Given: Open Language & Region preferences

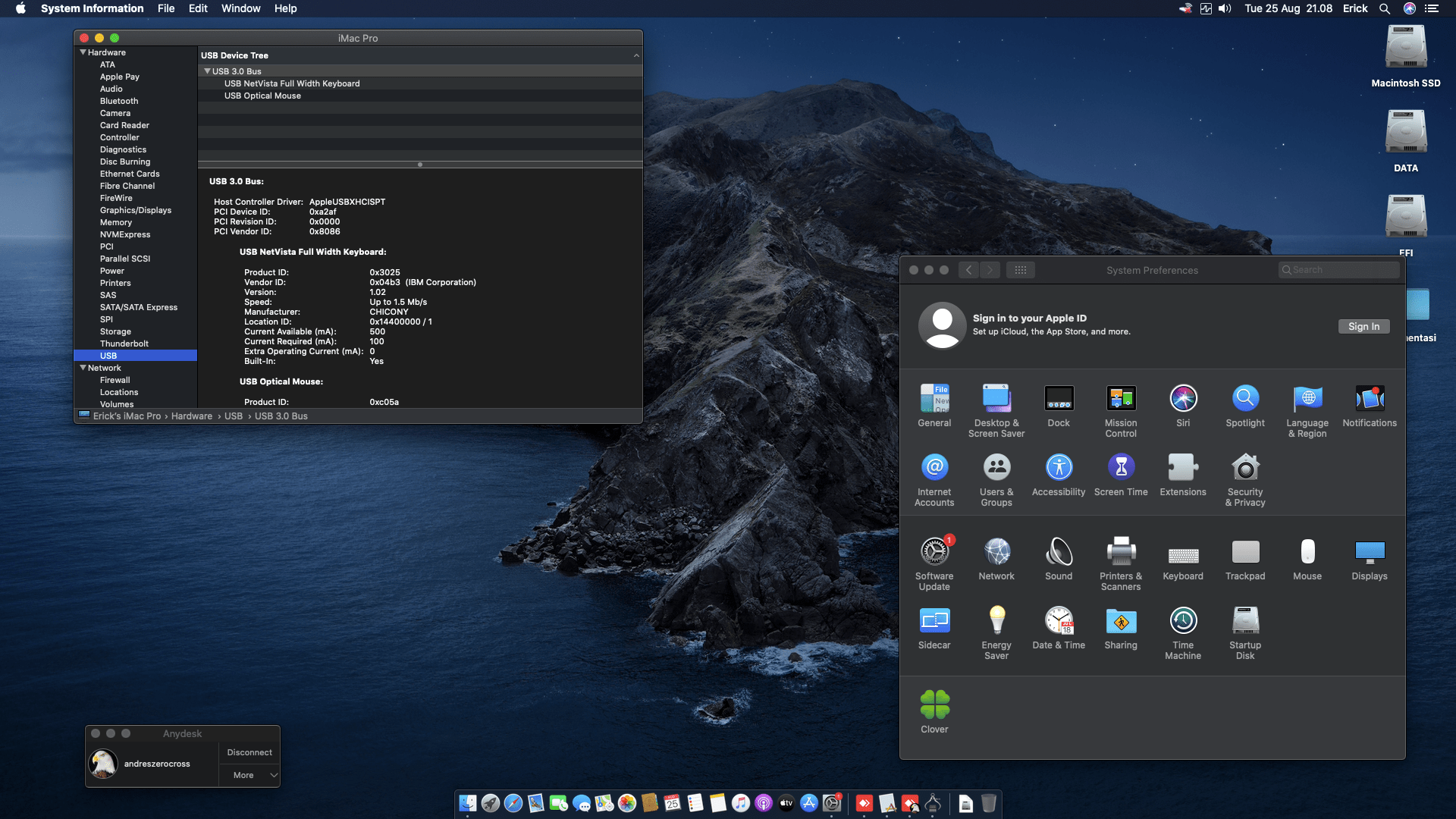Looking at the screenshot, I should 1307,410.
